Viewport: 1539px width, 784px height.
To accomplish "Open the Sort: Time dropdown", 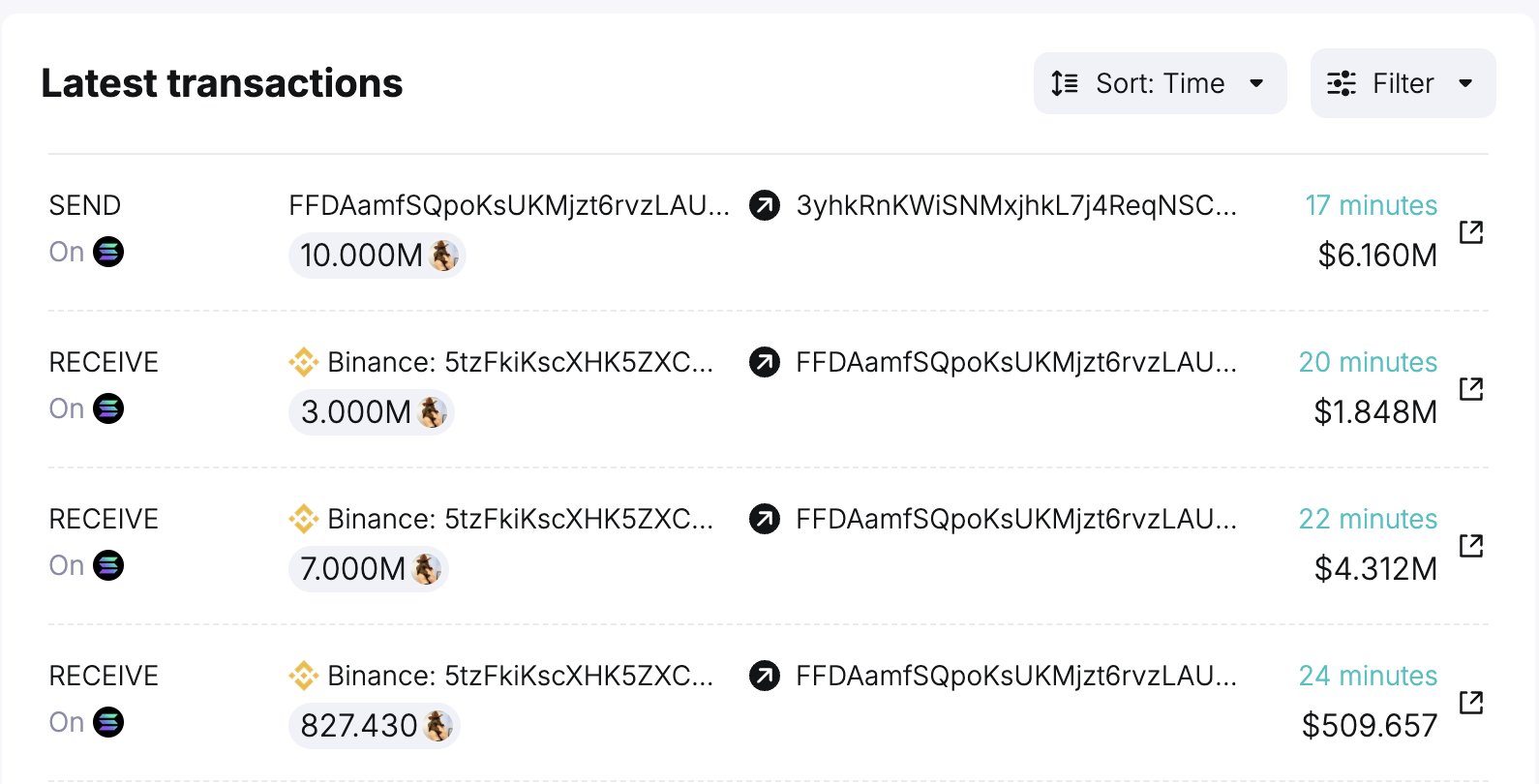I will coord(1160,83).
